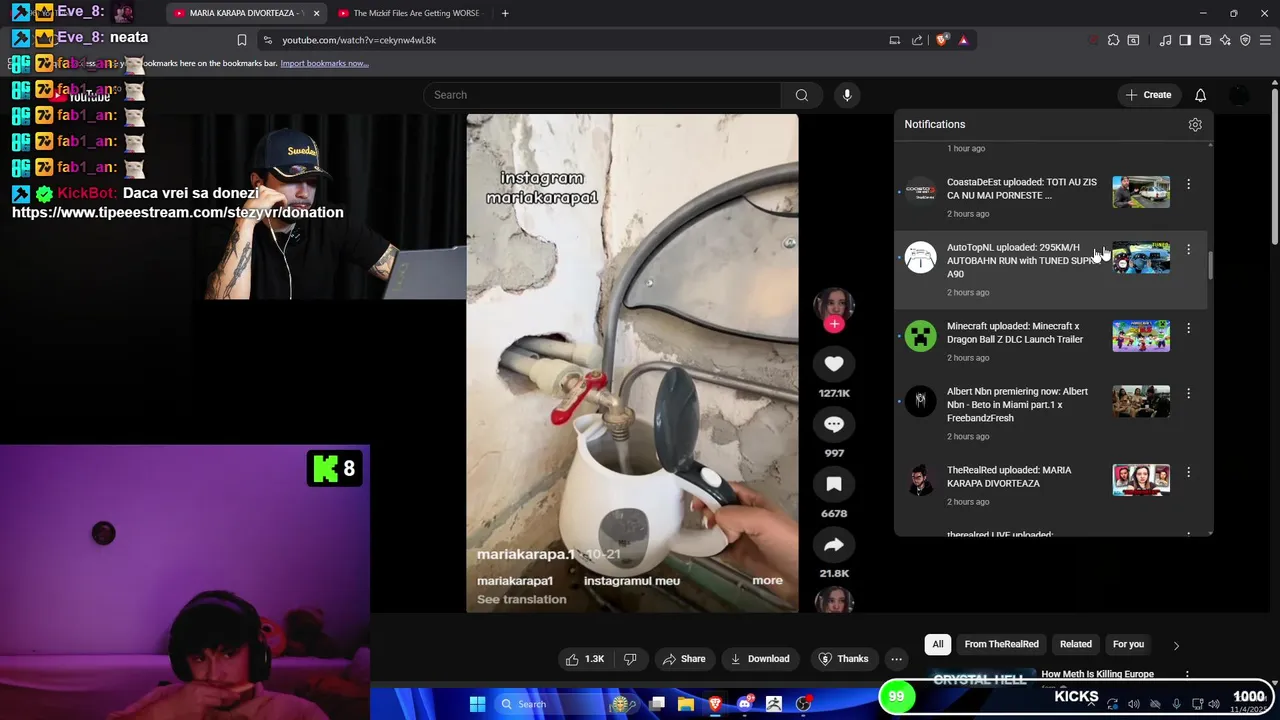Select the All filter chip
Image resolution: width=1280 pixels, height=720 pixels.
938,644
